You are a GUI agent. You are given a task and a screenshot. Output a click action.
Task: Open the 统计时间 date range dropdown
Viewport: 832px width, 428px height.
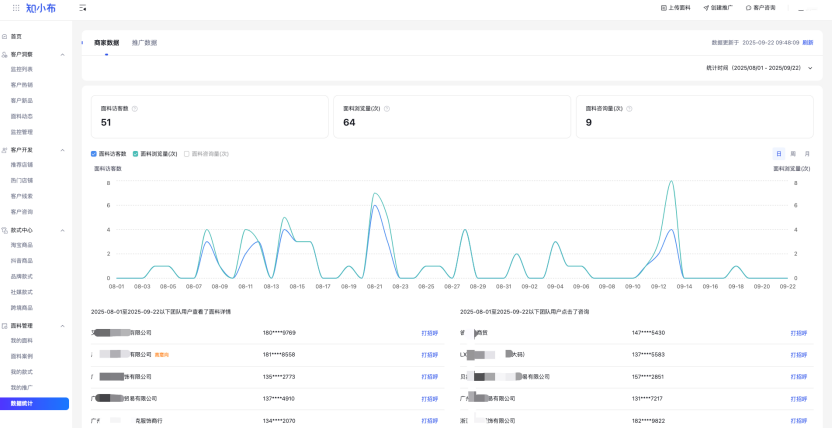click(759, 68)
